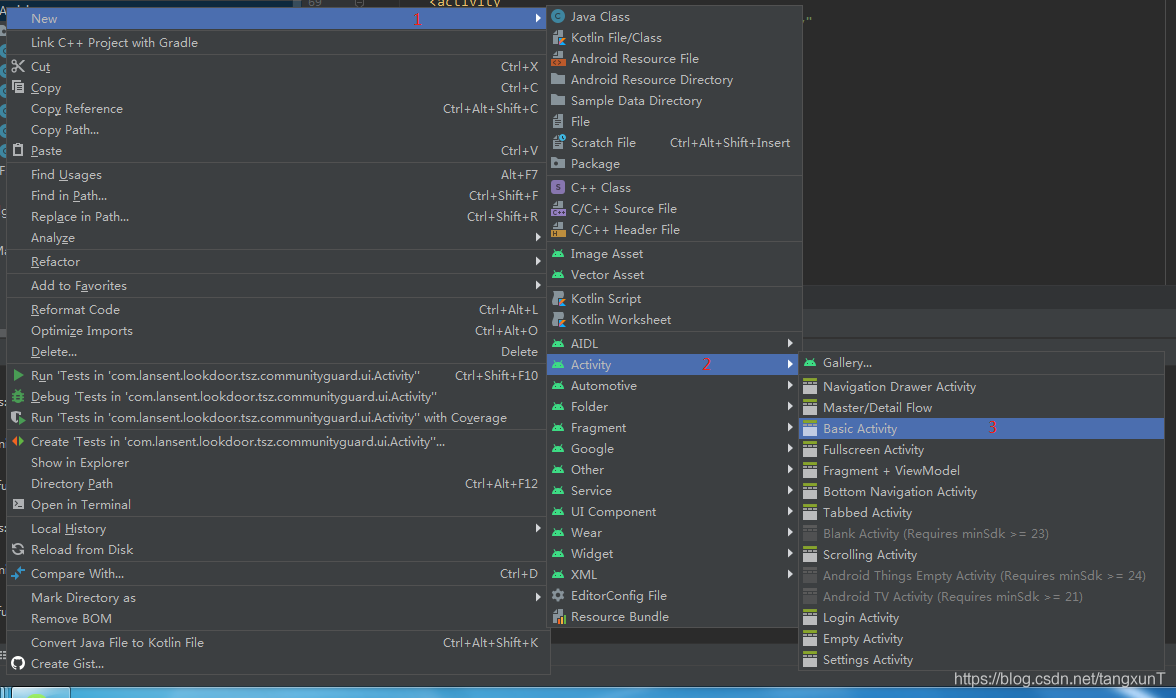
Task: Click the Cut scissors icon
Action: coord(18,67)
